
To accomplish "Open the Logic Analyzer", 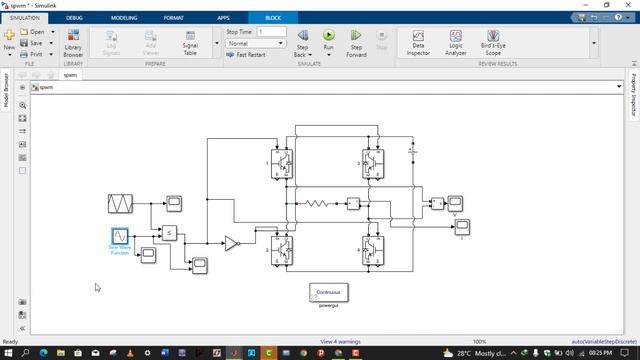I will pos(456,43).
